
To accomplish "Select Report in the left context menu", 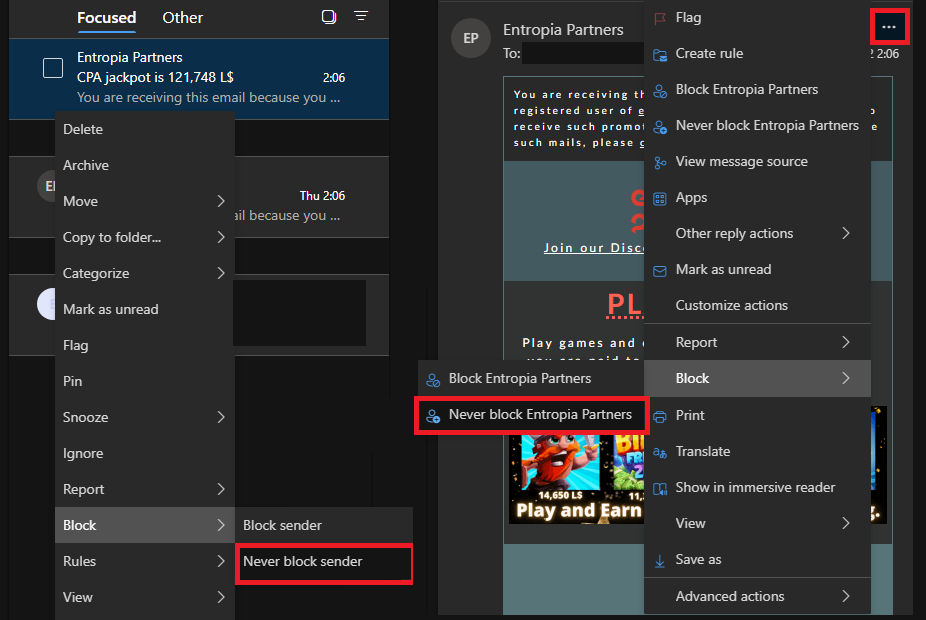I will click(x=145, y=490).
